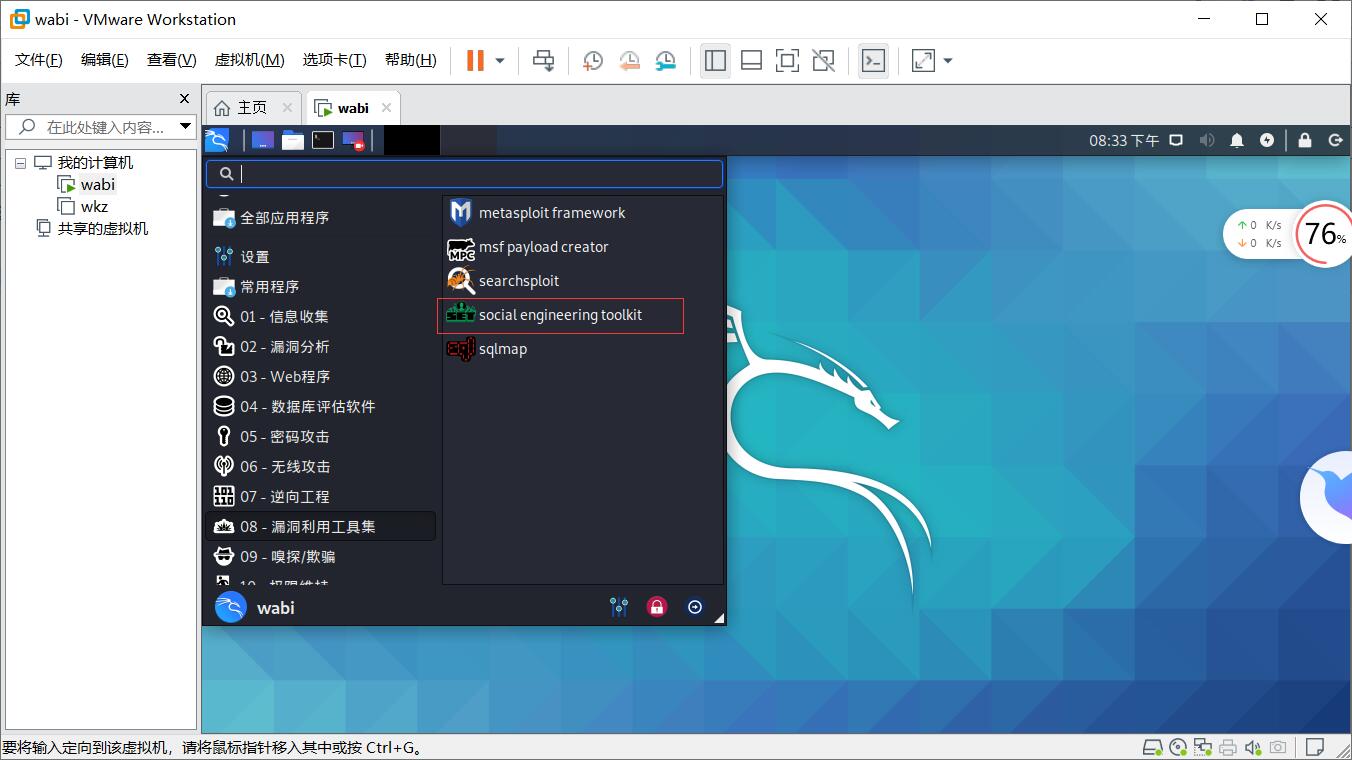This screenshot has width=1352, height=760.
Task: Open the screen recorder icon in the Kali panel
Action: coord(353,140)
